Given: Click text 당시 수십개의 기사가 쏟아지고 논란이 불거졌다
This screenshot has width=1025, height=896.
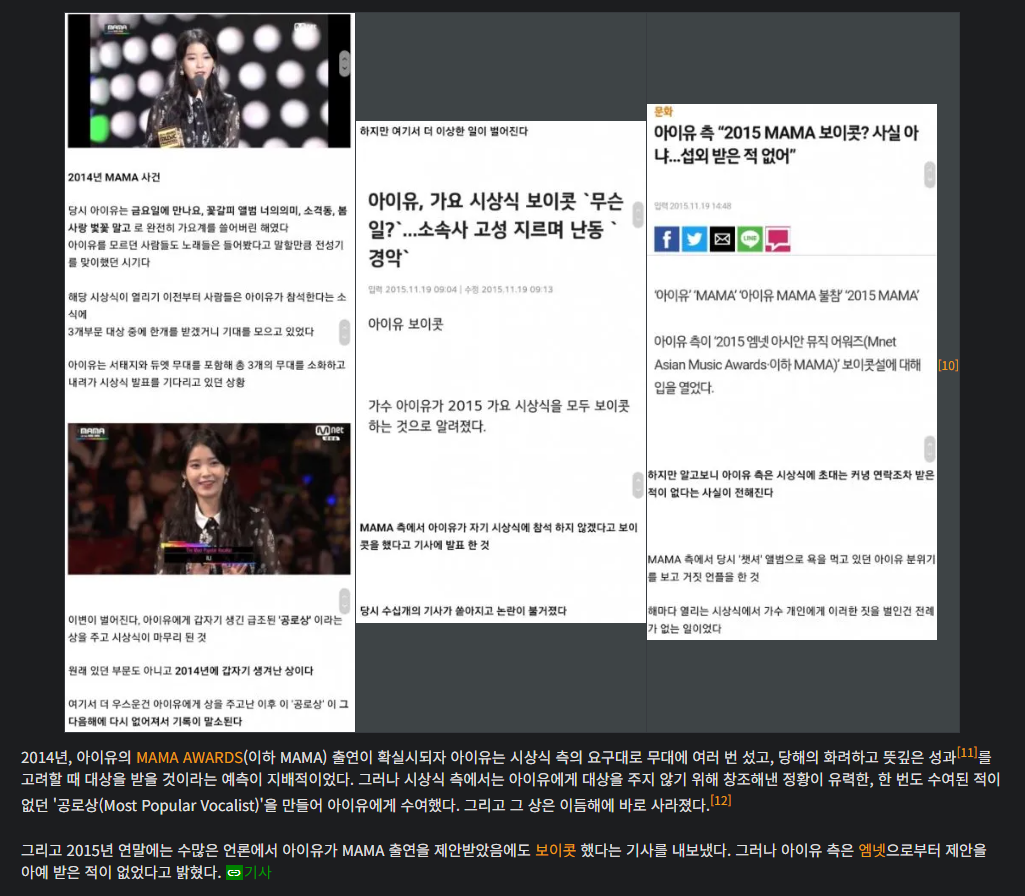Looking at the screenshot, I should (463, 611).
